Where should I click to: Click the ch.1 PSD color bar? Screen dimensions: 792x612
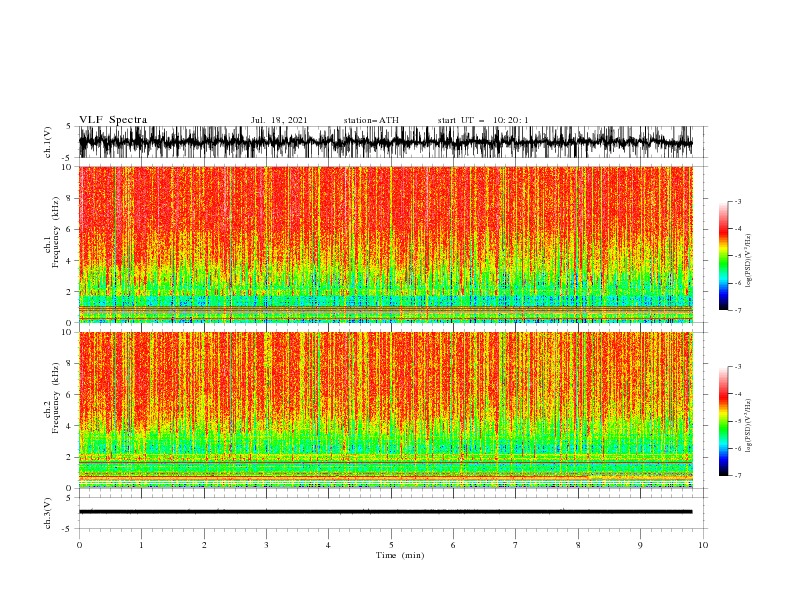(x=723, y=256)
